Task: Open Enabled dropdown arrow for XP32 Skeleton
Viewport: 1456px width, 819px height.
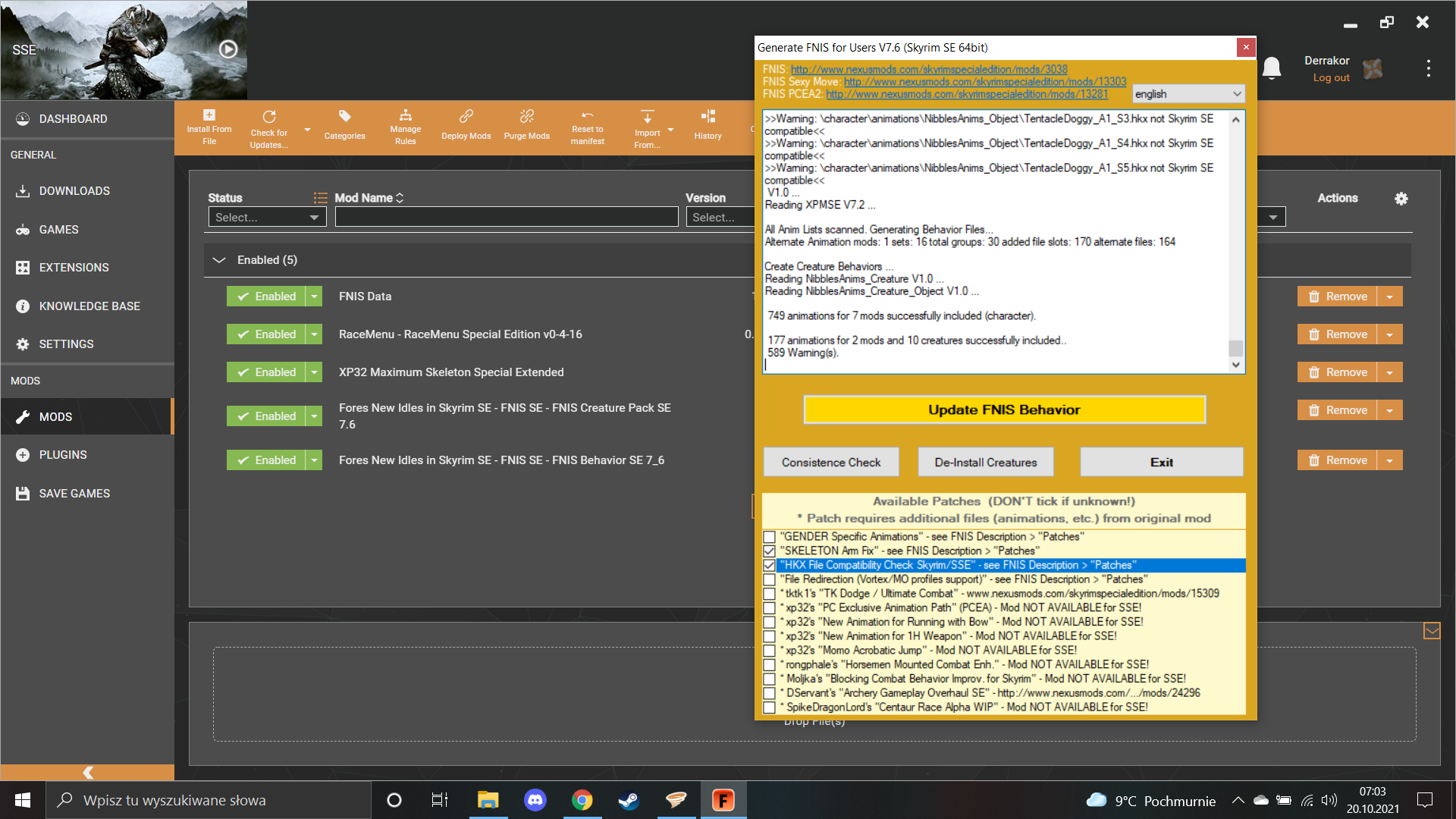Action: click(x=314, y=372)
